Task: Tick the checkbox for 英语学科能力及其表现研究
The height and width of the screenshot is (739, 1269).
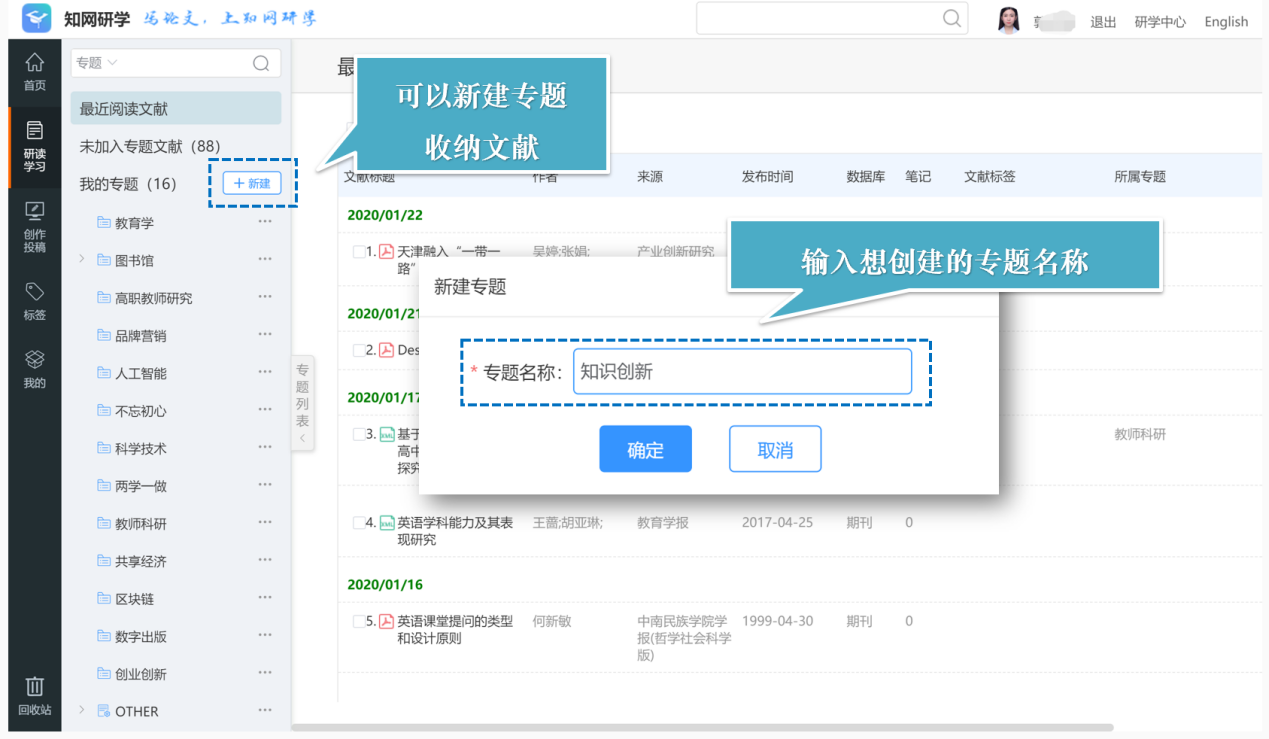Action: 359,523
